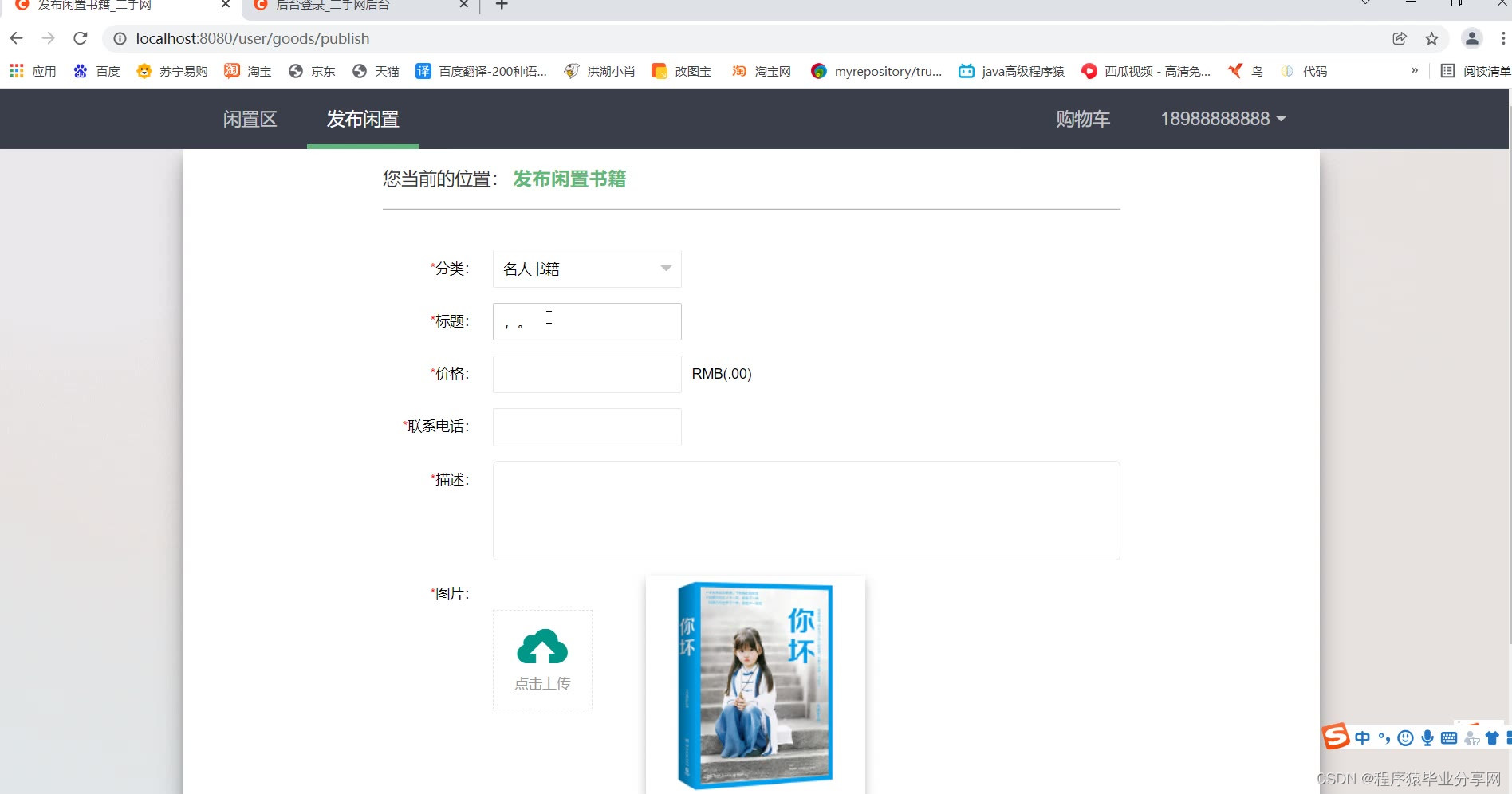Open the Chrome profile avatar icon

point(1471,37)
